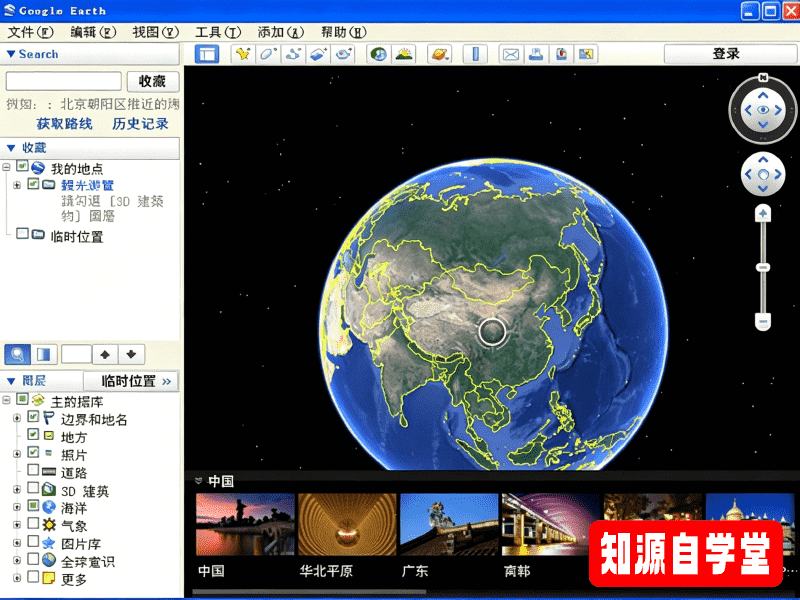Click 历史记录 history link
This screenshot has width=800, height=600.
pyautogui.click(x=140, y=123)
